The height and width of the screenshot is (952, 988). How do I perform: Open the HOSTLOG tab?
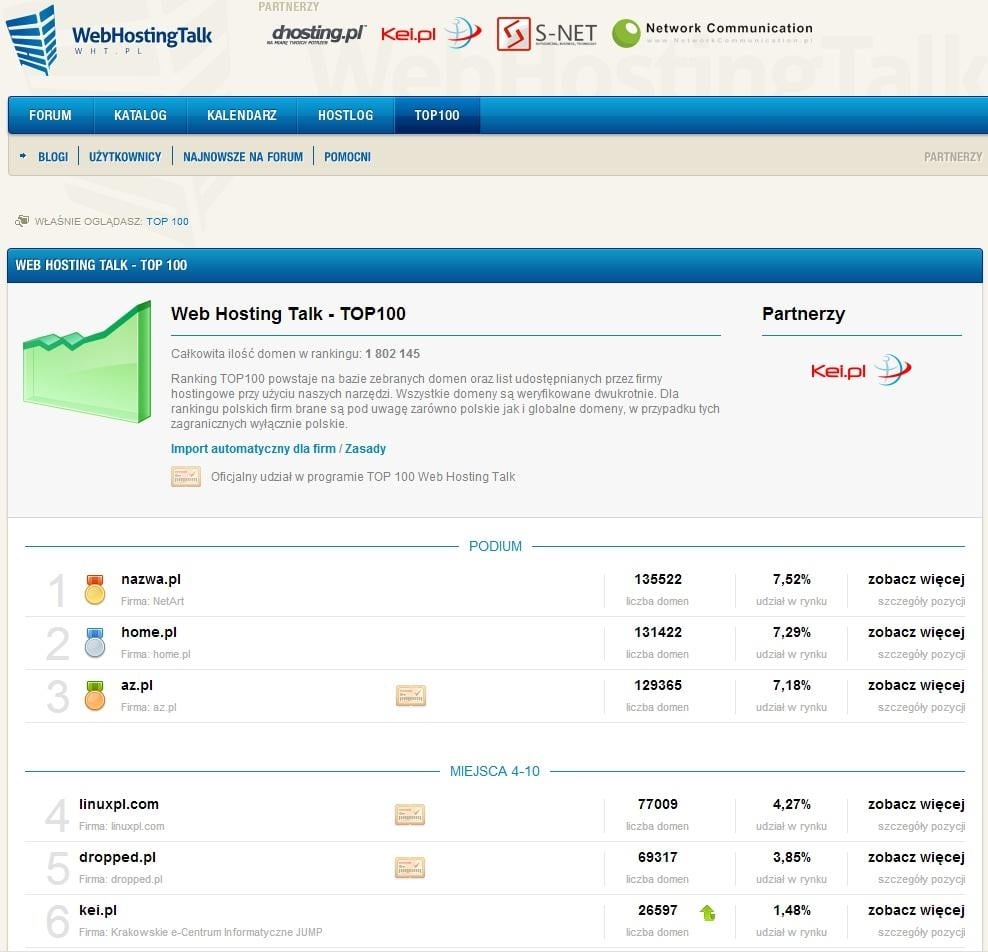345,115
